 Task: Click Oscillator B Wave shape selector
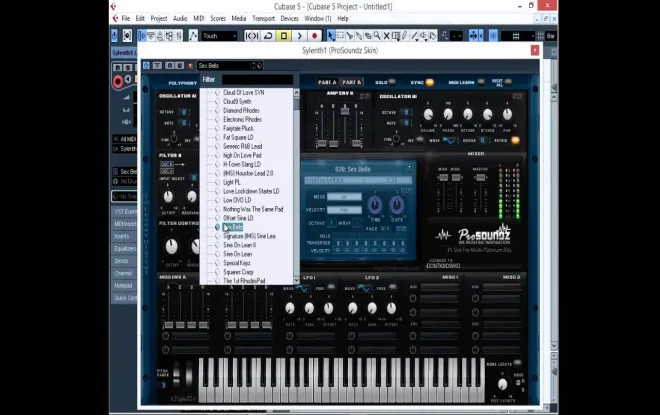pyautogui.click(x=449, y=141)
